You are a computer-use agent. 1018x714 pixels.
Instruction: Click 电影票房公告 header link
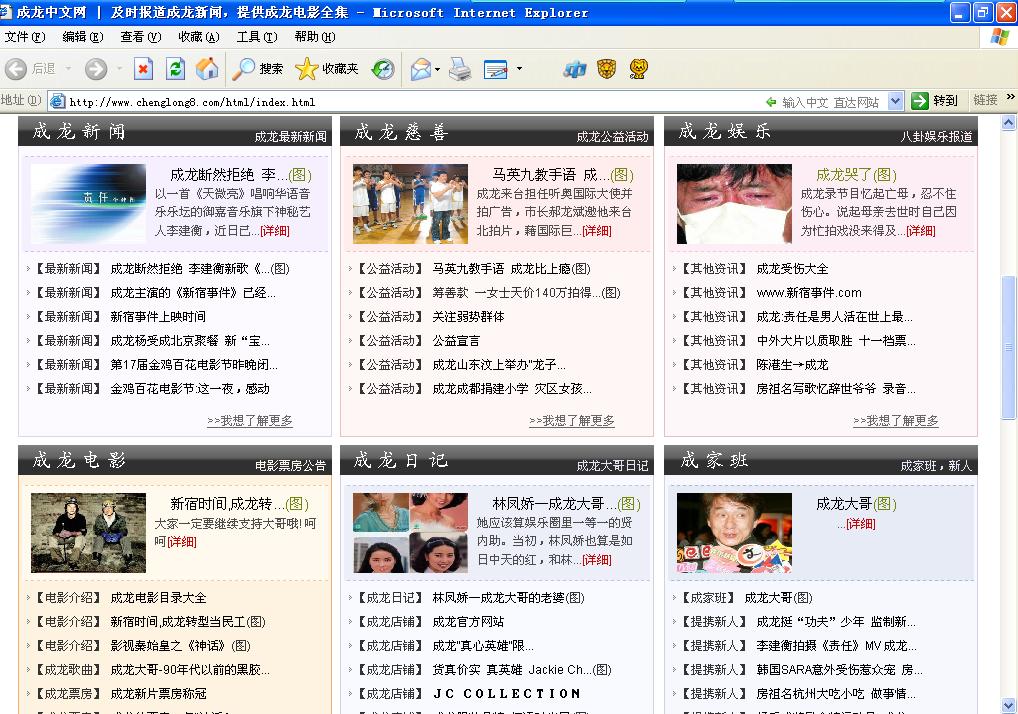tap(290, 465)
